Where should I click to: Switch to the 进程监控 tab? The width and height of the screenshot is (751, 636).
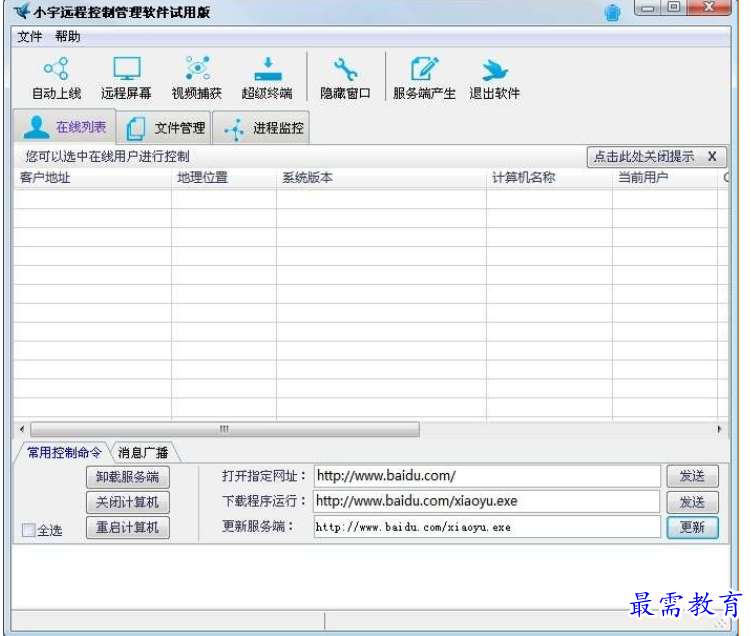pyautogui.click(x=262, y=128)
